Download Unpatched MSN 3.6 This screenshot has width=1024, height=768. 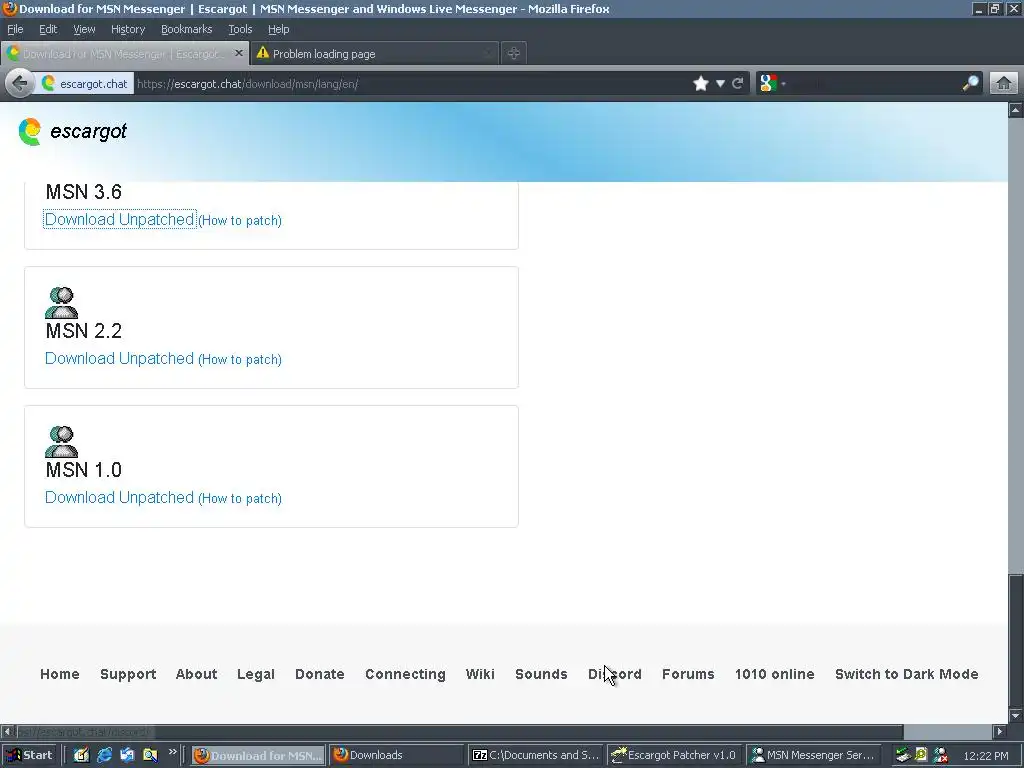pos(120,219)
